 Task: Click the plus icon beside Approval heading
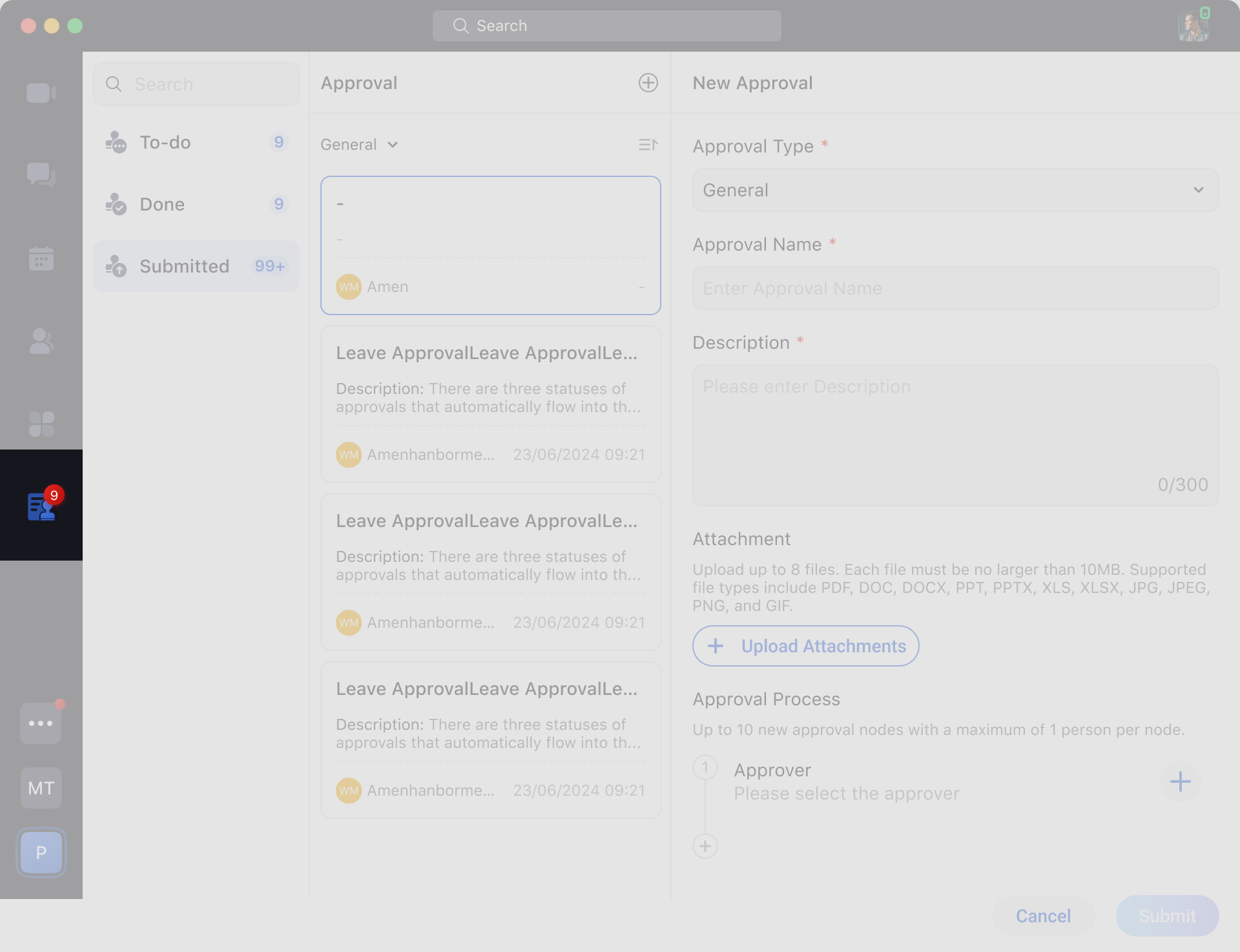click(x=648, y=83)
